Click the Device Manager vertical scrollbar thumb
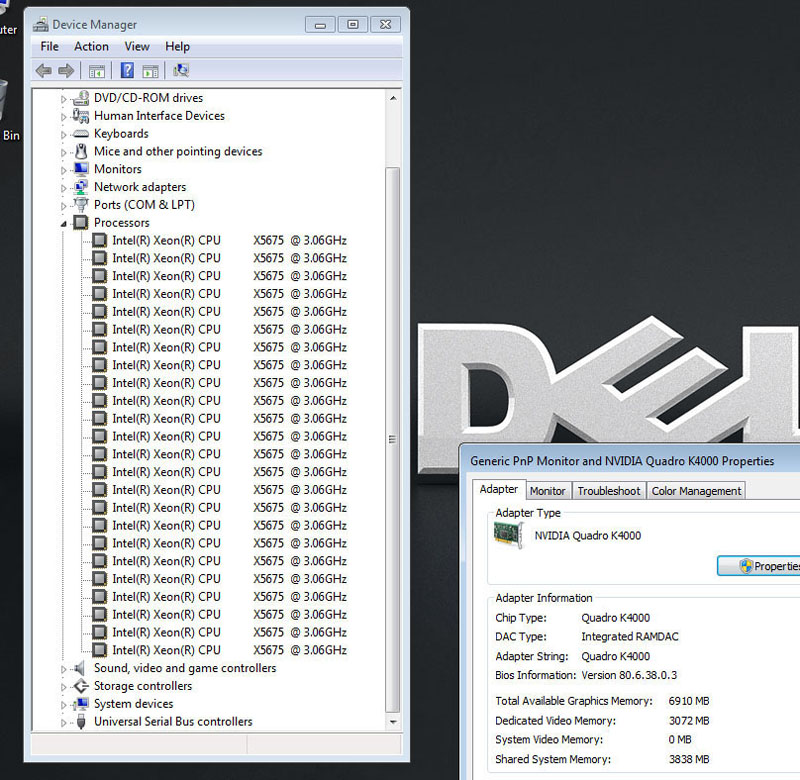Image resolution: width=800 pixels, height=780 pixels. point(392,439)
